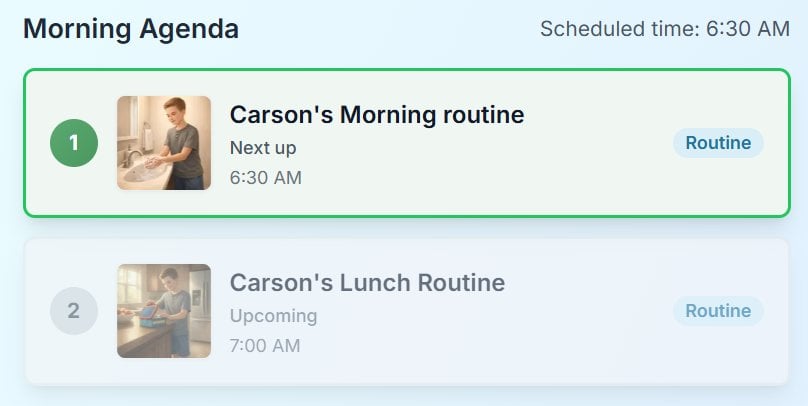
Task: Click the gray number 2 badge
Action: [74, 311]
